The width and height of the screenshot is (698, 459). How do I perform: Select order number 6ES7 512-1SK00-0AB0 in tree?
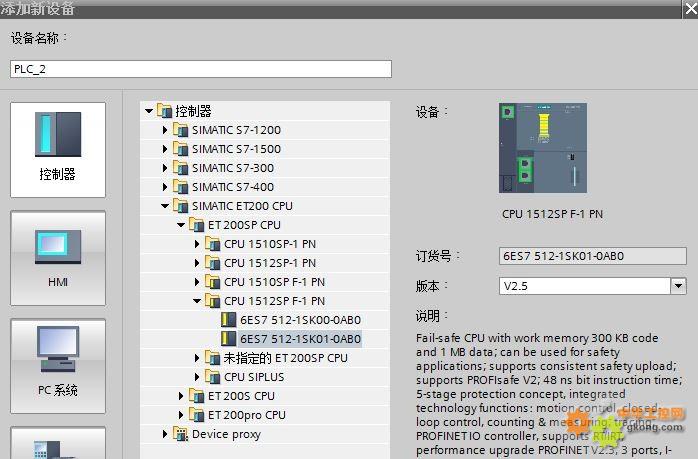[300, 320]
